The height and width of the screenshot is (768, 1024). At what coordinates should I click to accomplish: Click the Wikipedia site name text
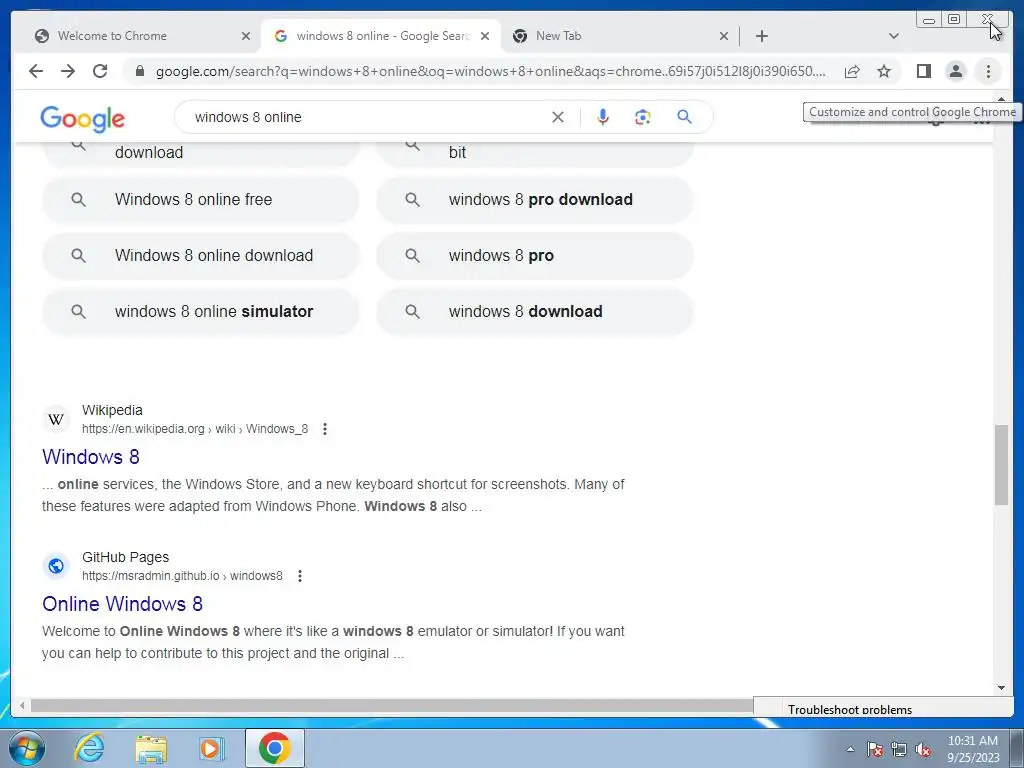click(x=112, y=410)
